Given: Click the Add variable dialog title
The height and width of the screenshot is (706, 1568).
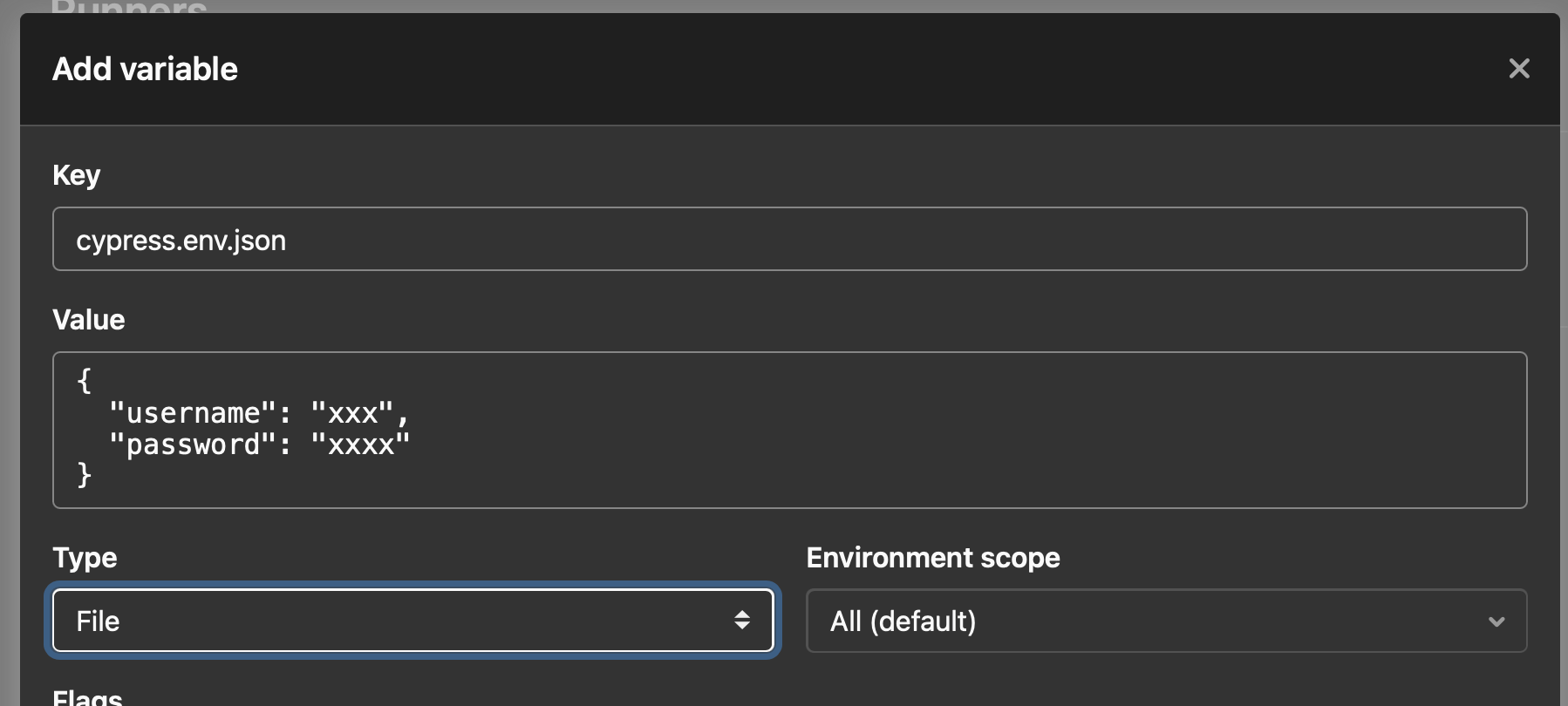Looking at the screenshot, I should tap(145, 68).
